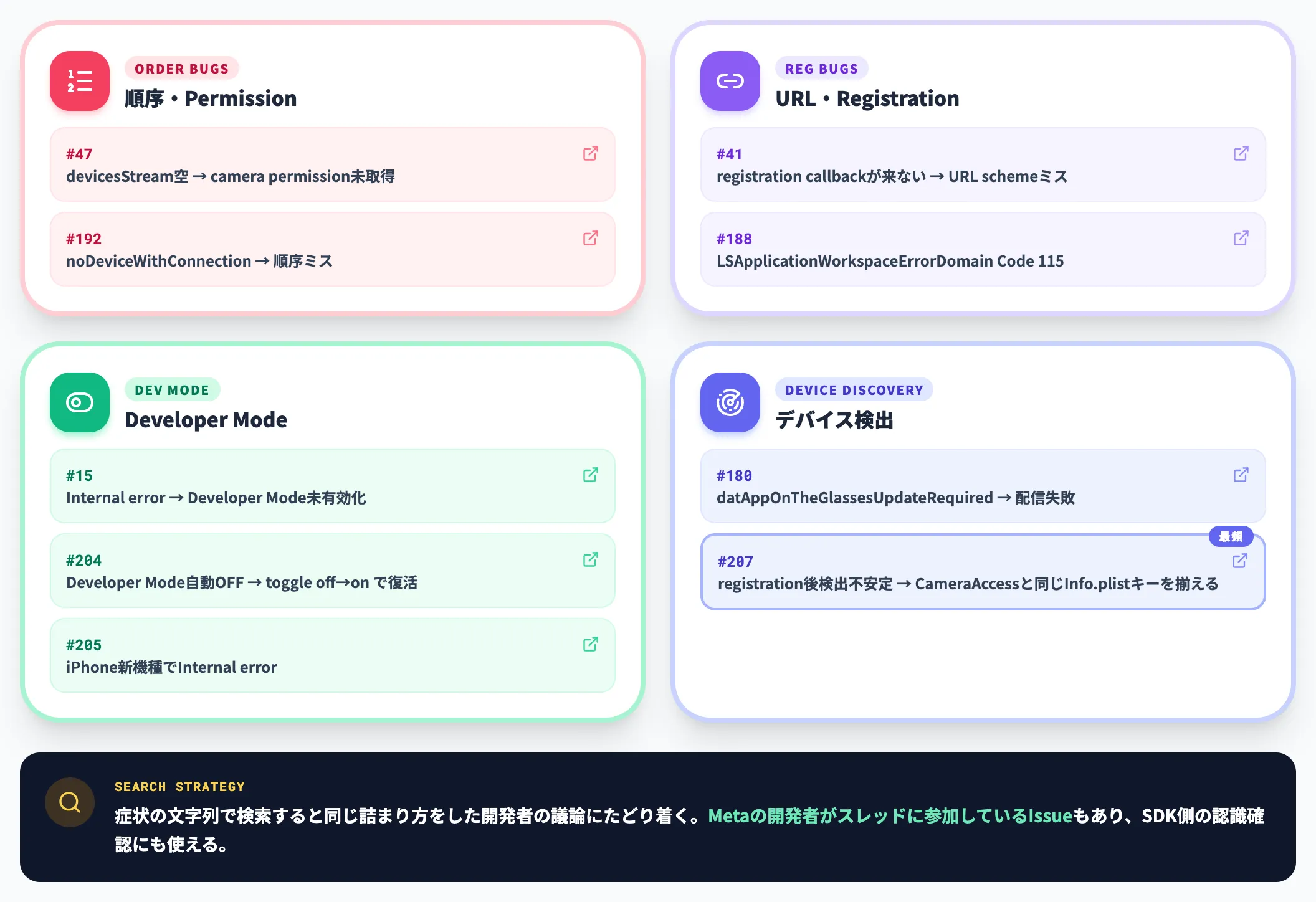1316x902 pixels.
Task: Click the 最頻 badge on issue #207
Action: coord(1231,536)
